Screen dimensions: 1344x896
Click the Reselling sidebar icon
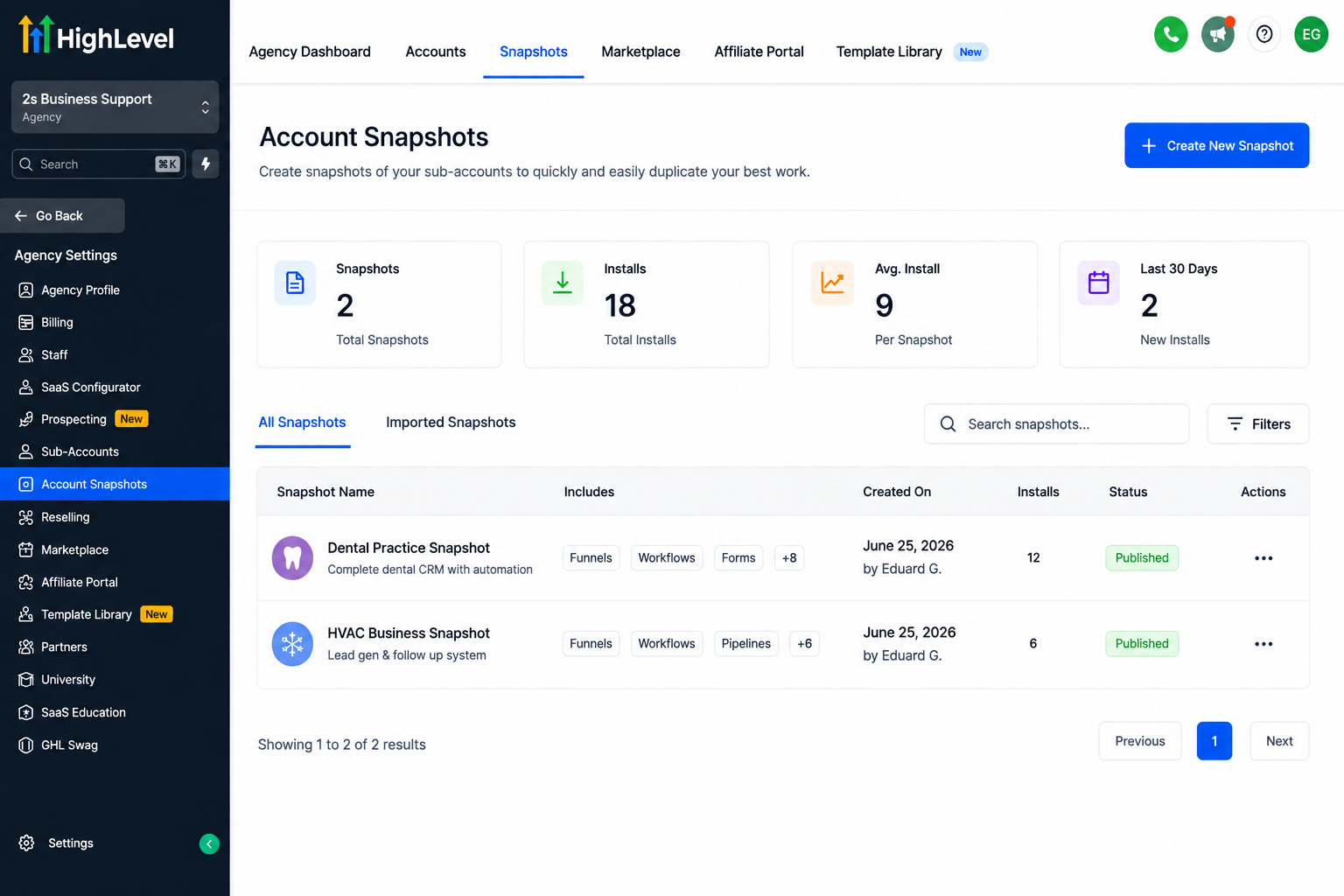click(26, 517)
